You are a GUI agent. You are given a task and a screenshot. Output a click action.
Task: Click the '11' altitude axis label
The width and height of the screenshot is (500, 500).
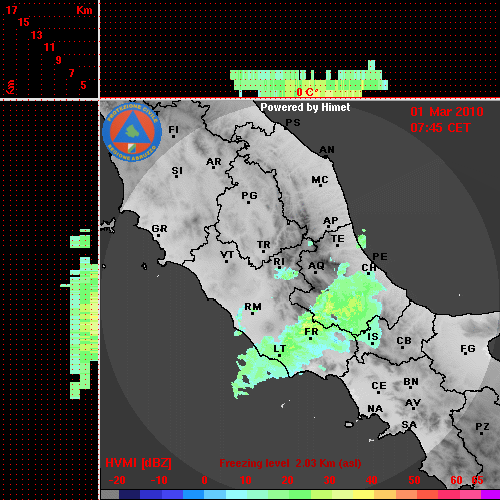coord(49,47)
